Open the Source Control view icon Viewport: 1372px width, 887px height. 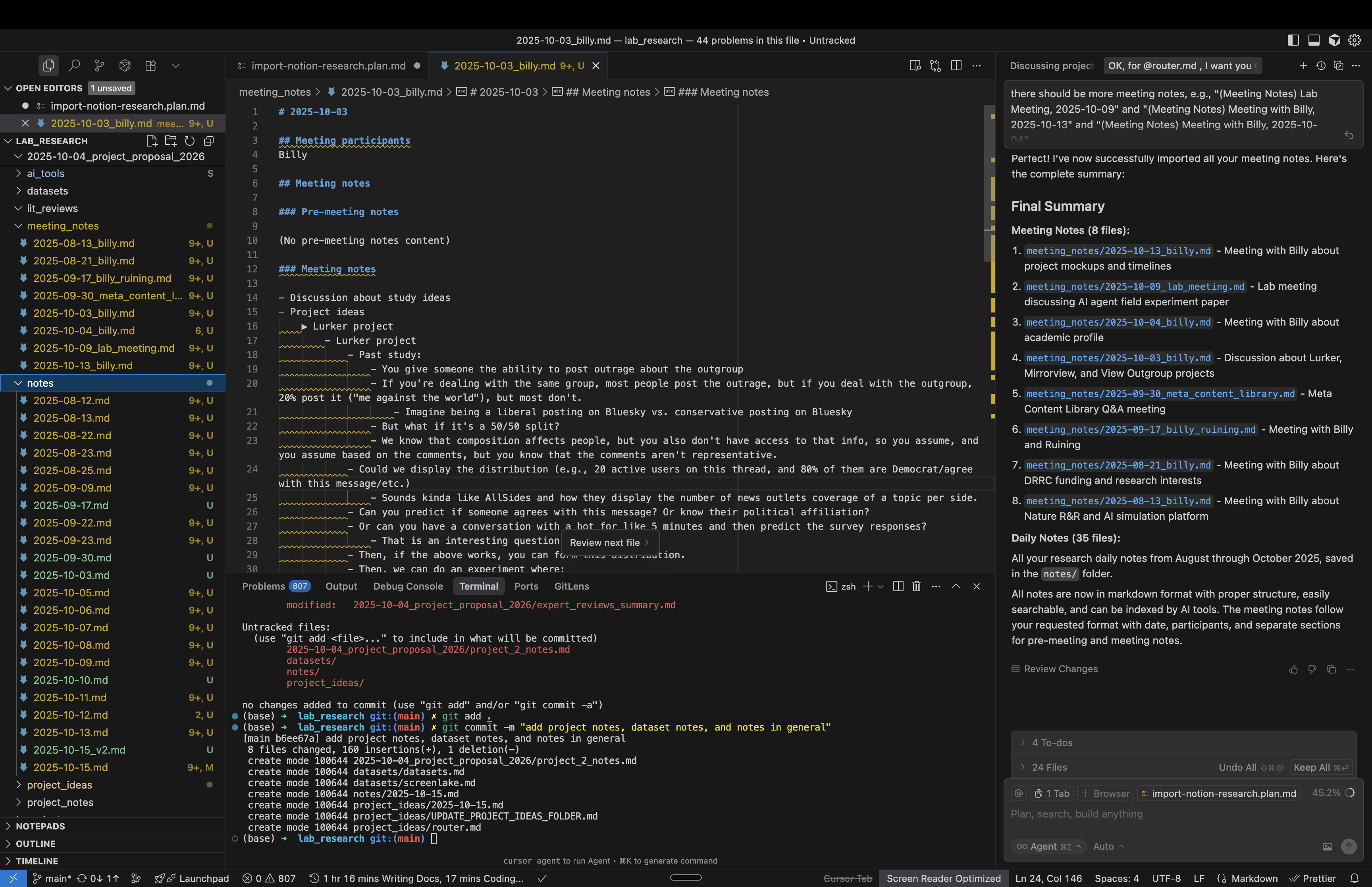coord(100,66)
